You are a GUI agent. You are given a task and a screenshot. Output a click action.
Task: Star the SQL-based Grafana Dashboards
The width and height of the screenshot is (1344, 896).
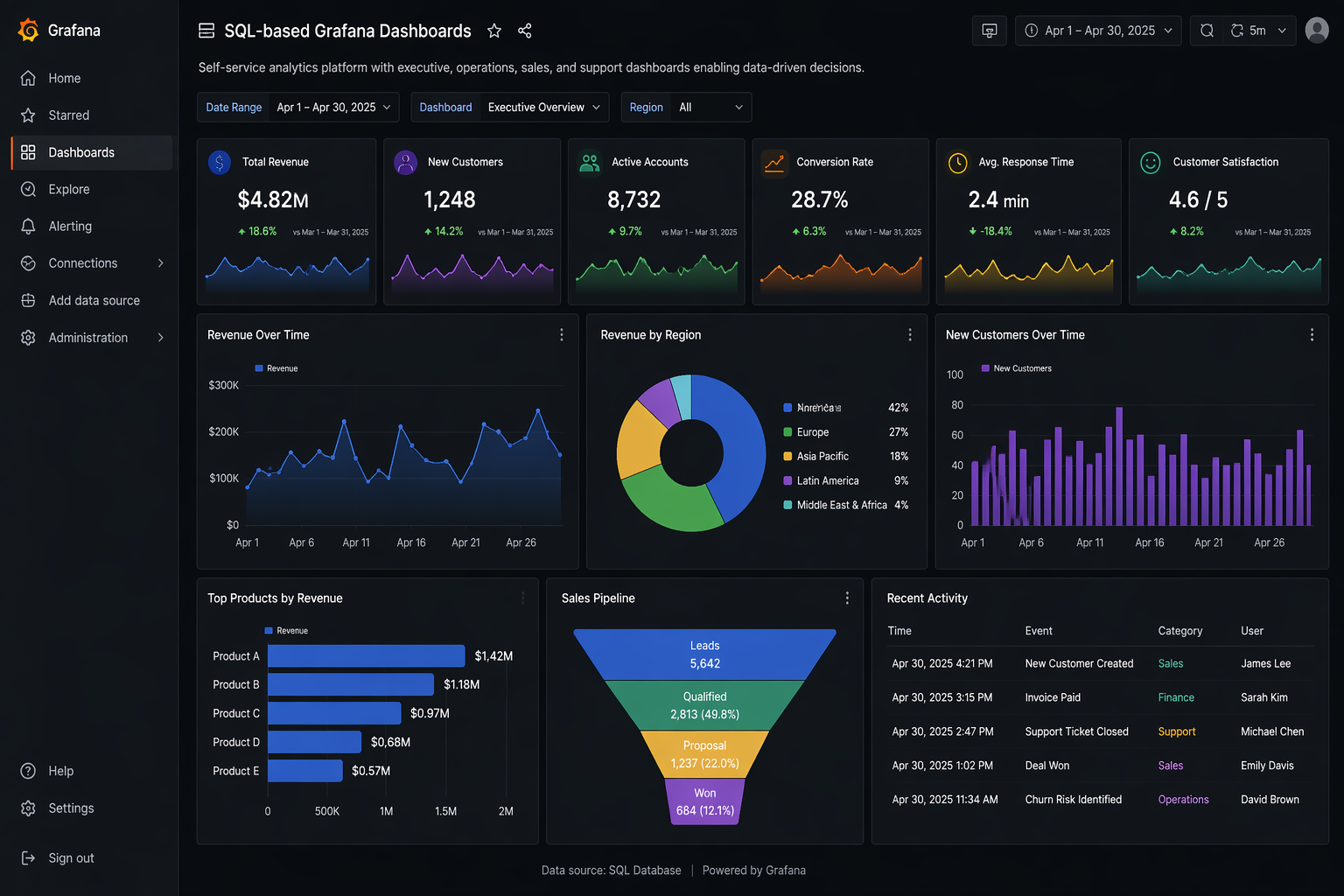tap(494, 30)
